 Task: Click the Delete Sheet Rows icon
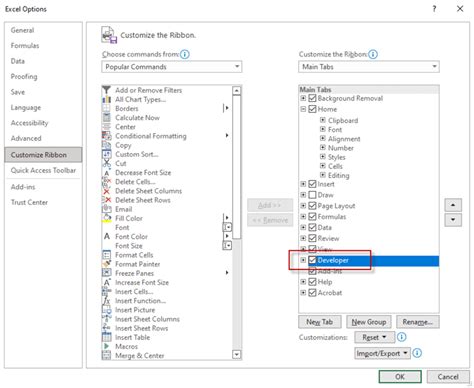click(106, 200)
